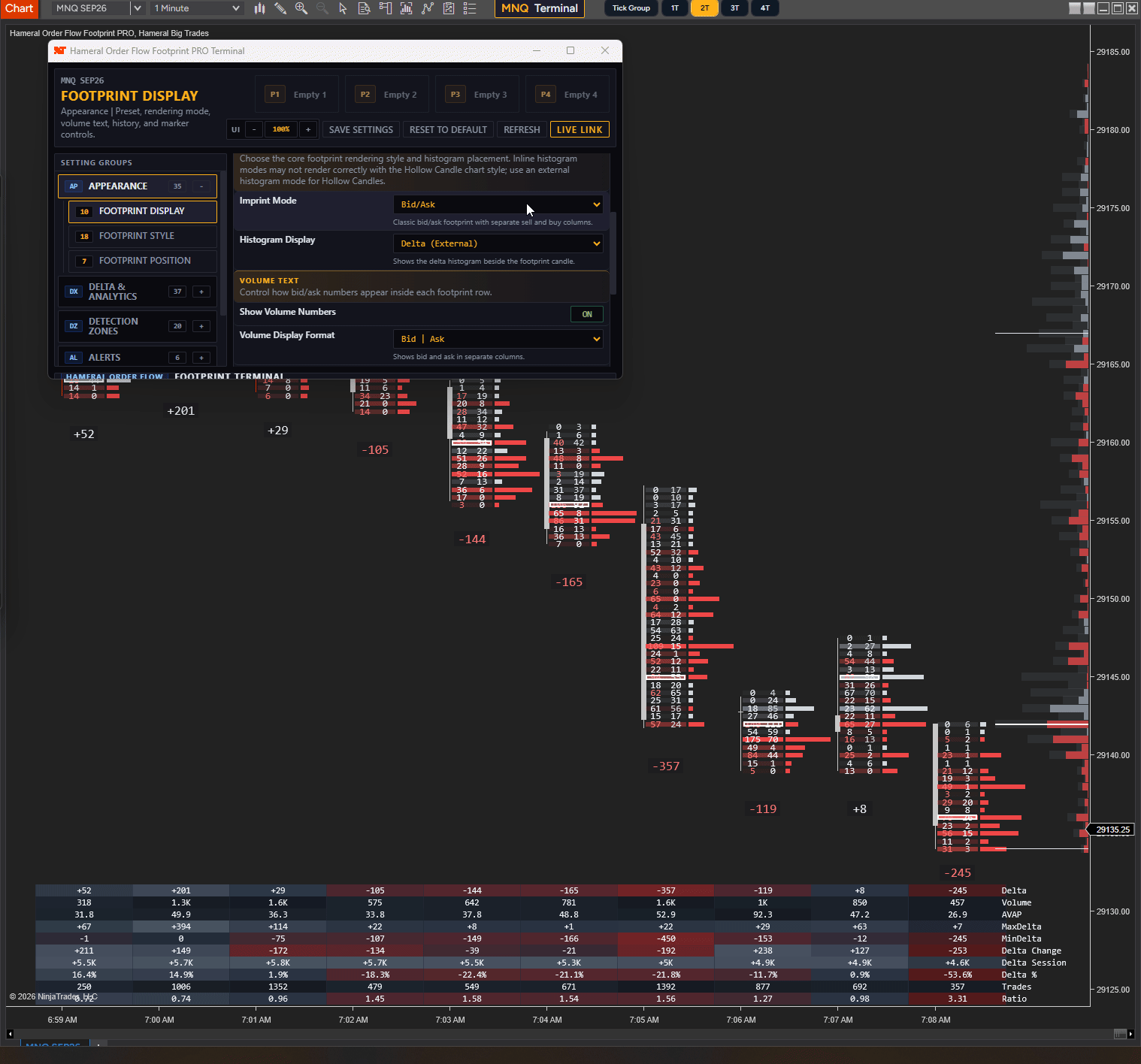Minimize the Footprint PRO Terminal window

click(537, 50)
